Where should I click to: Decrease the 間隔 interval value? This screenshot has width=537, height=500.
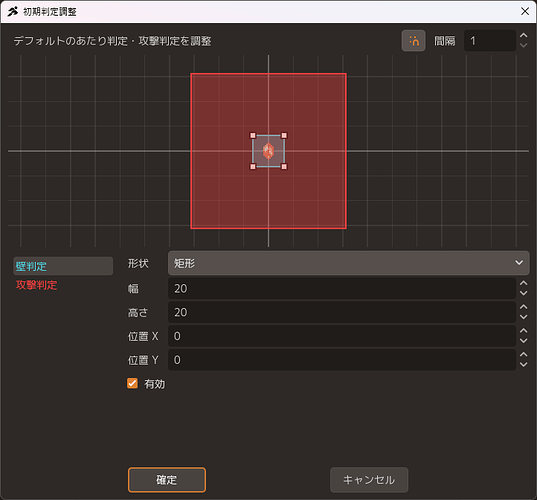point(523,46)
